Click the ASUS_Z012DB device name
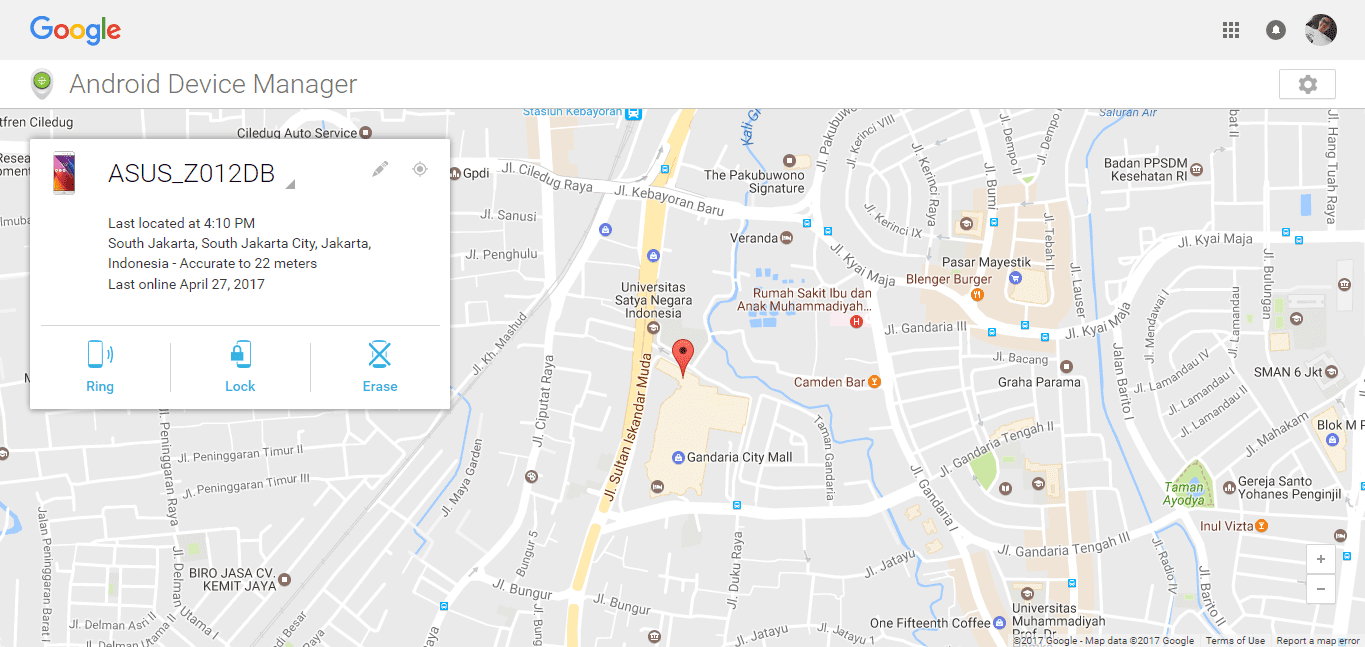1365x647 pixels. click(191, 174)
